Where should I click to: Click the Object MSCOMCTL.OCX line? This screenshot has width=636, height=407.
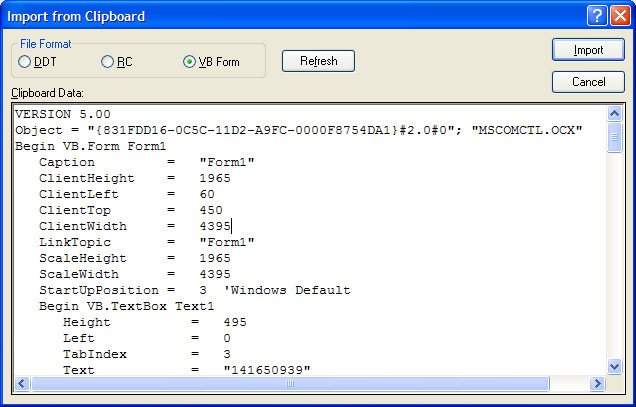coord(299,130)
